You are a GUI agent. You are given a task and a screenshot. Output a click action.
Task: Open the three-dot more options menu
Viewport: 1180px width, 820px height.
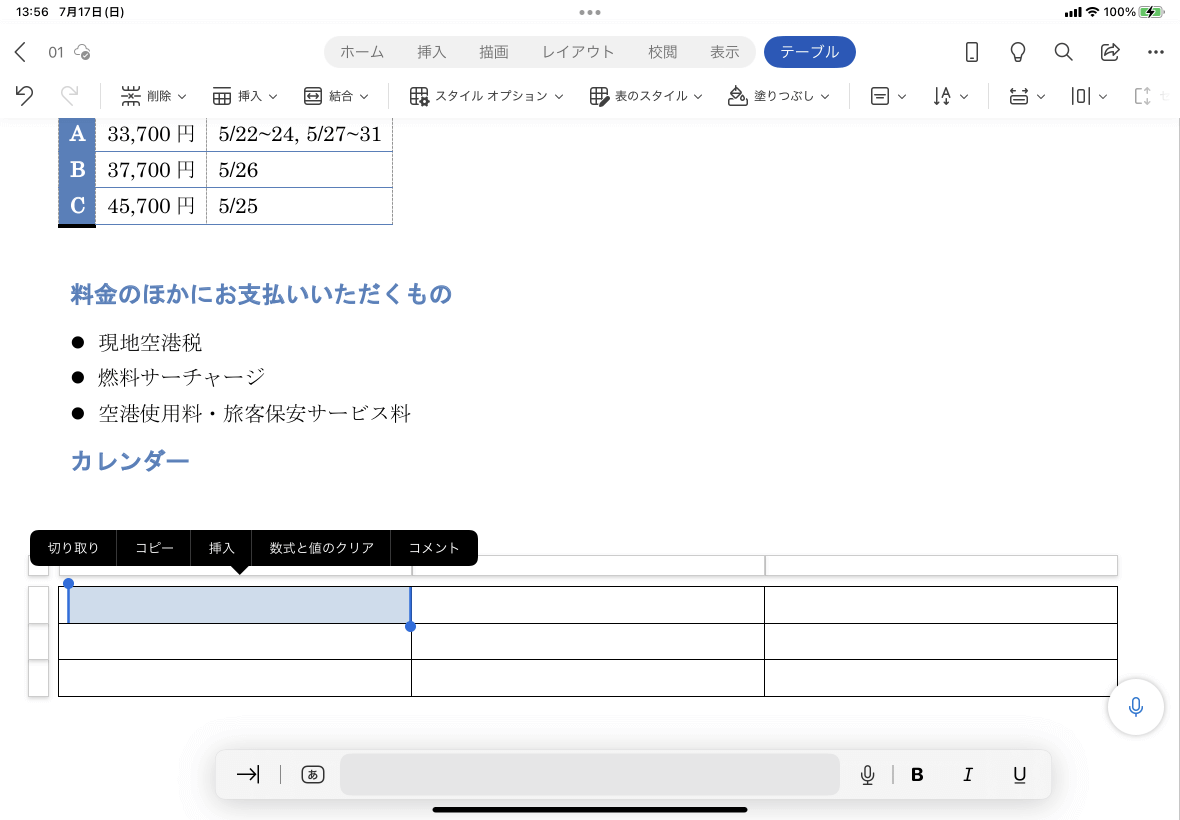pyautogui.click(x=1156, y=52)
